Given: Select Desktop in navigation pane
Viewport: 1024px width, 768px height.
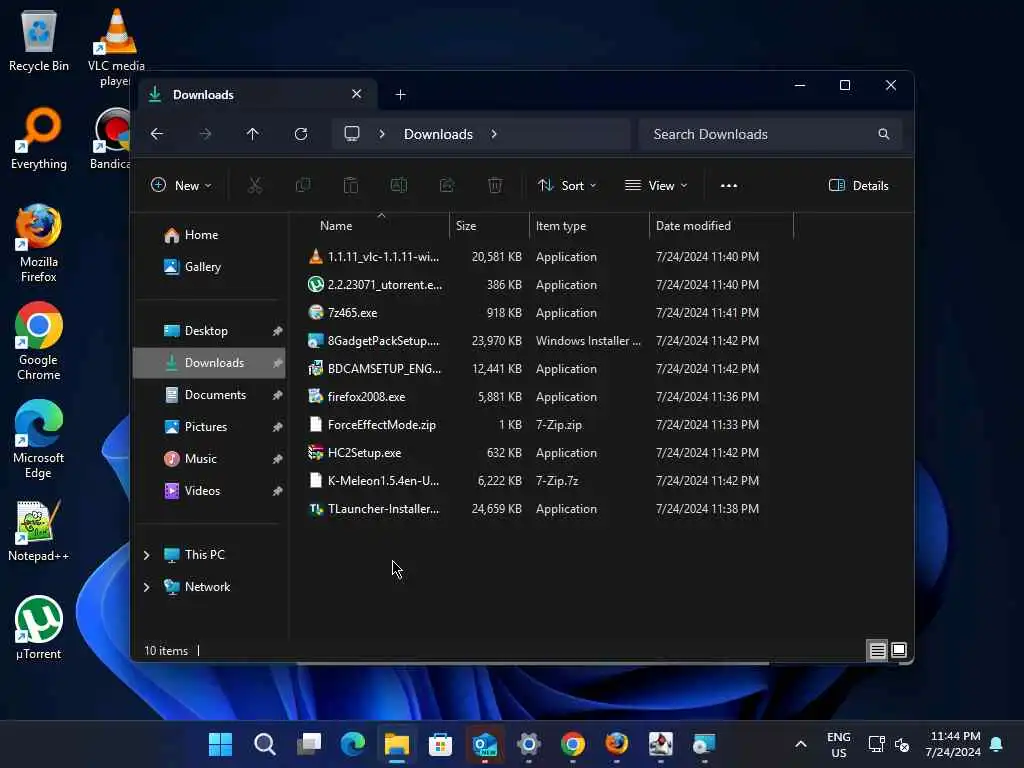Looking at the screenshot, I should [209, 331].
